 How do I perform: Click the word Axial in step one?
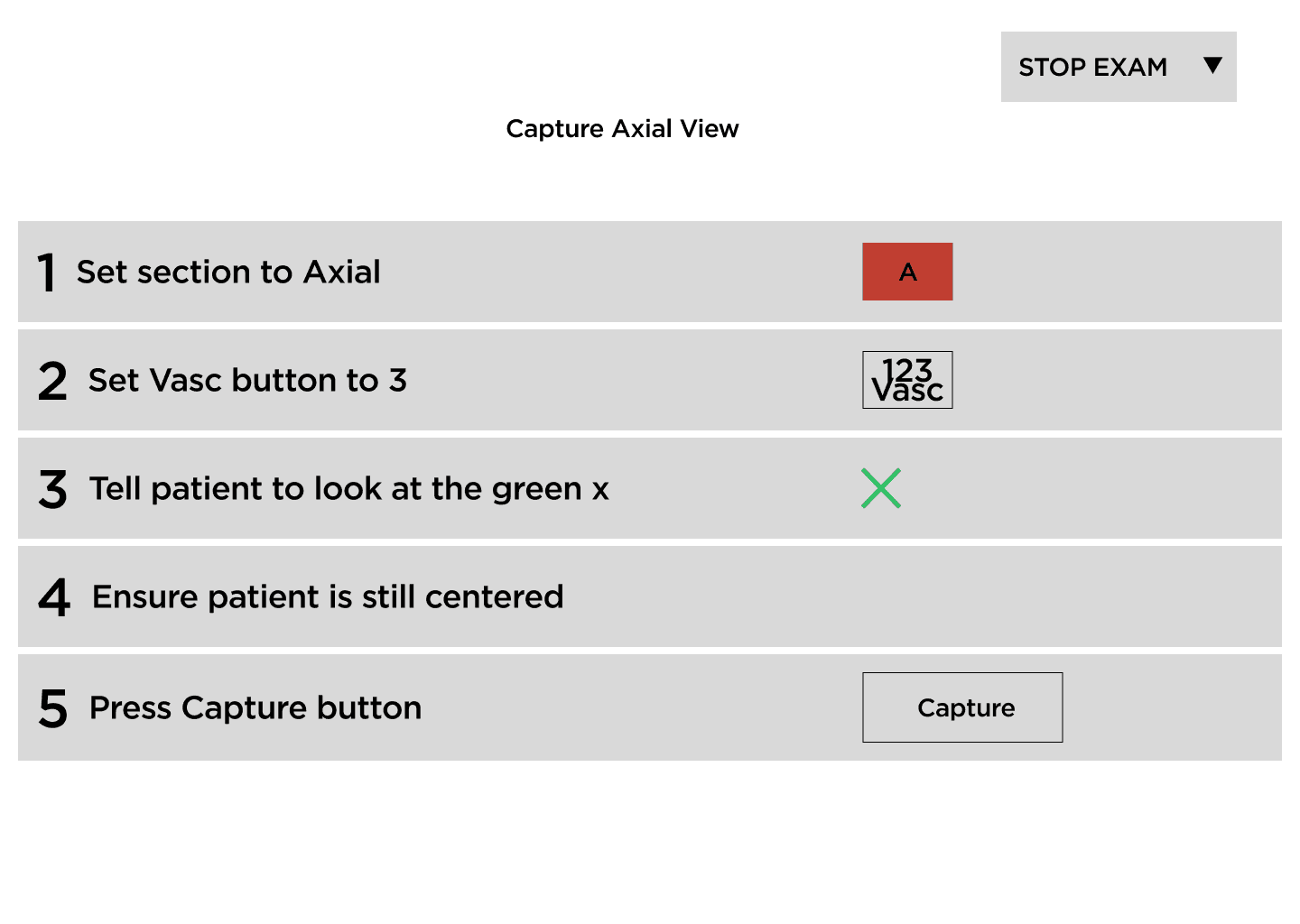coord(342,272)
